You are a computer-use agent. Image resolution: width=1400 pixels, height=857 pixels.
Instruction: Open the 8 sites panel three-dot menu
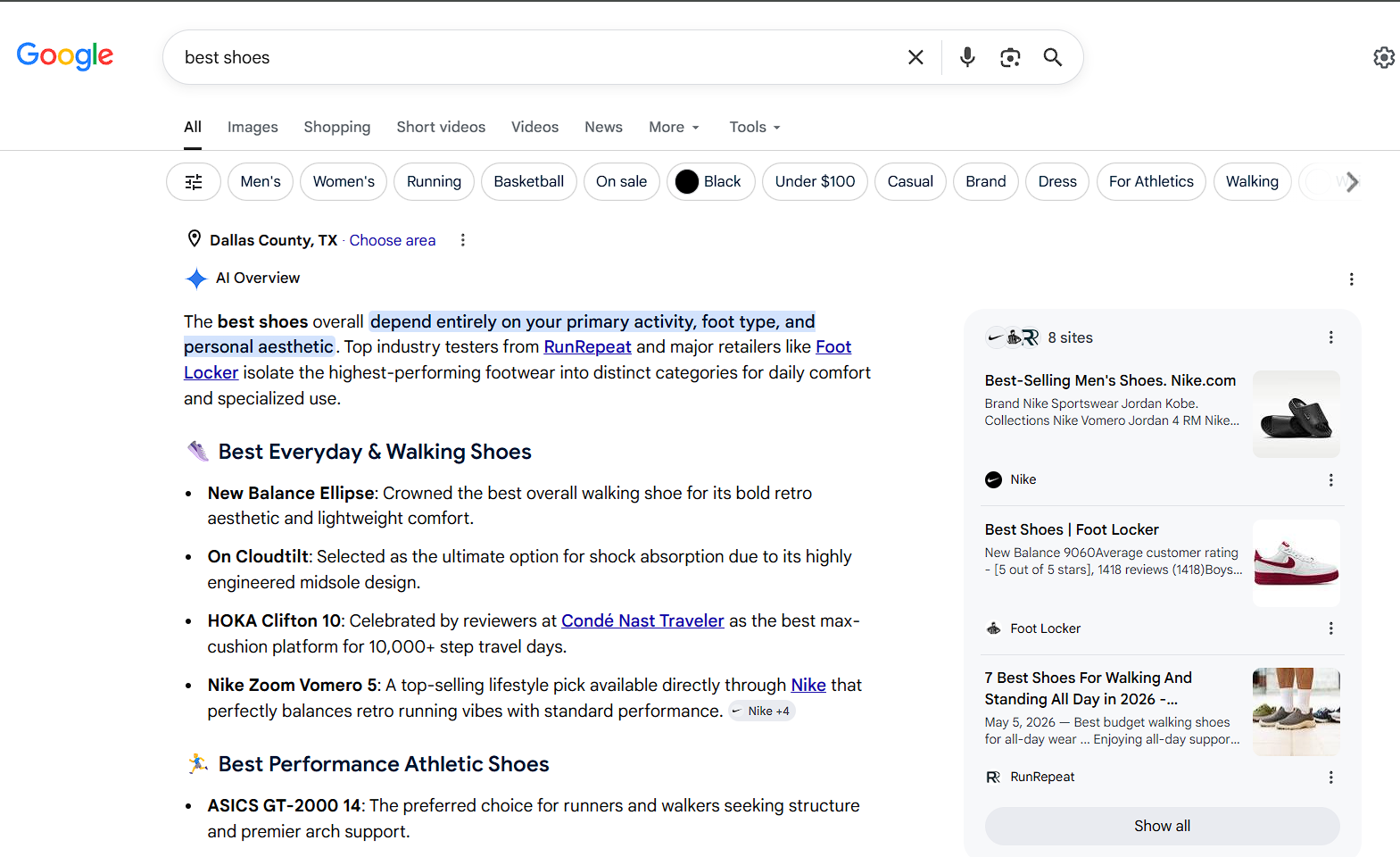1331,337
